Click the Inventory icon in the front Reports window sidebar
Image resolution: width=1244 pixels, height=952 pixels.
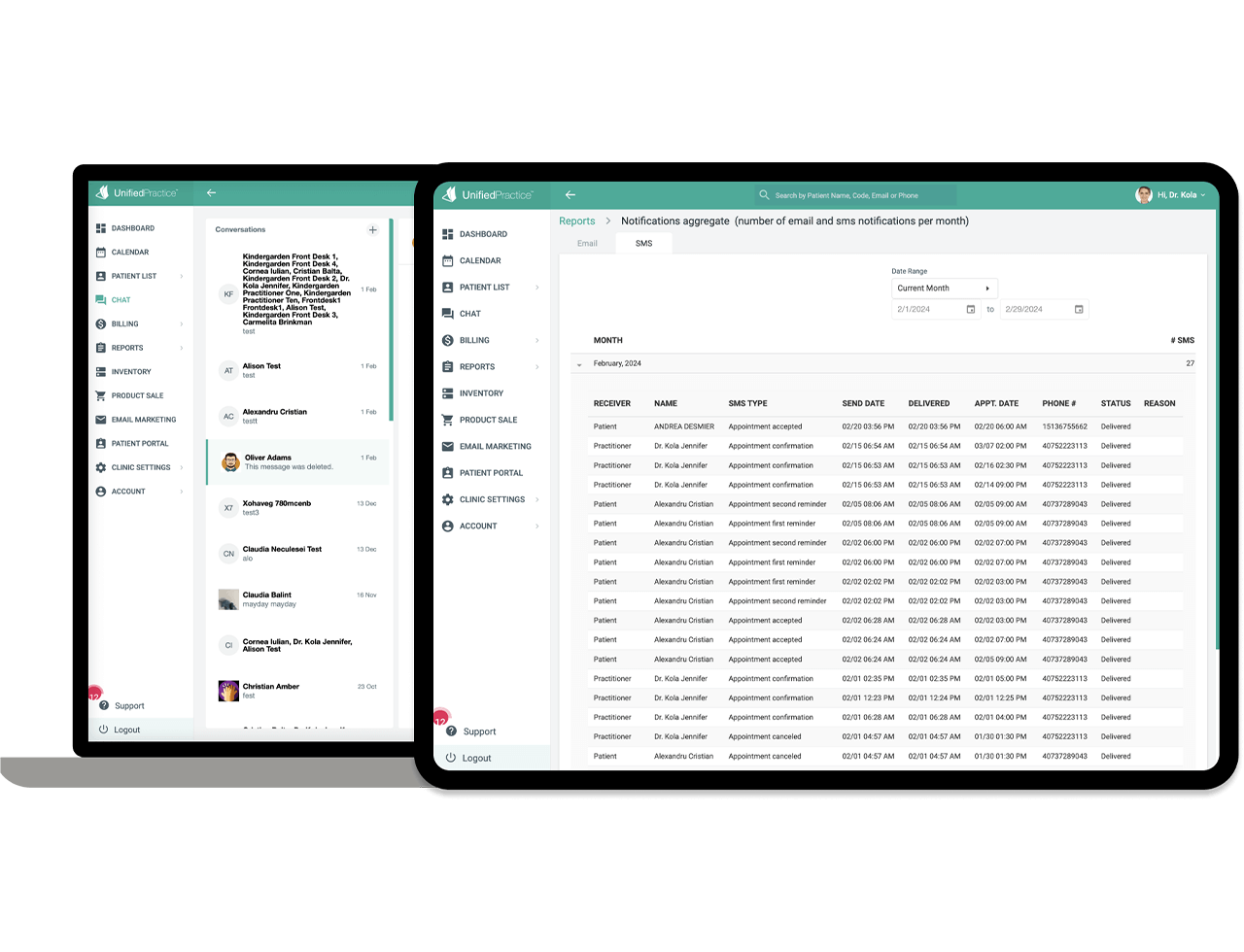click(447, 393)
